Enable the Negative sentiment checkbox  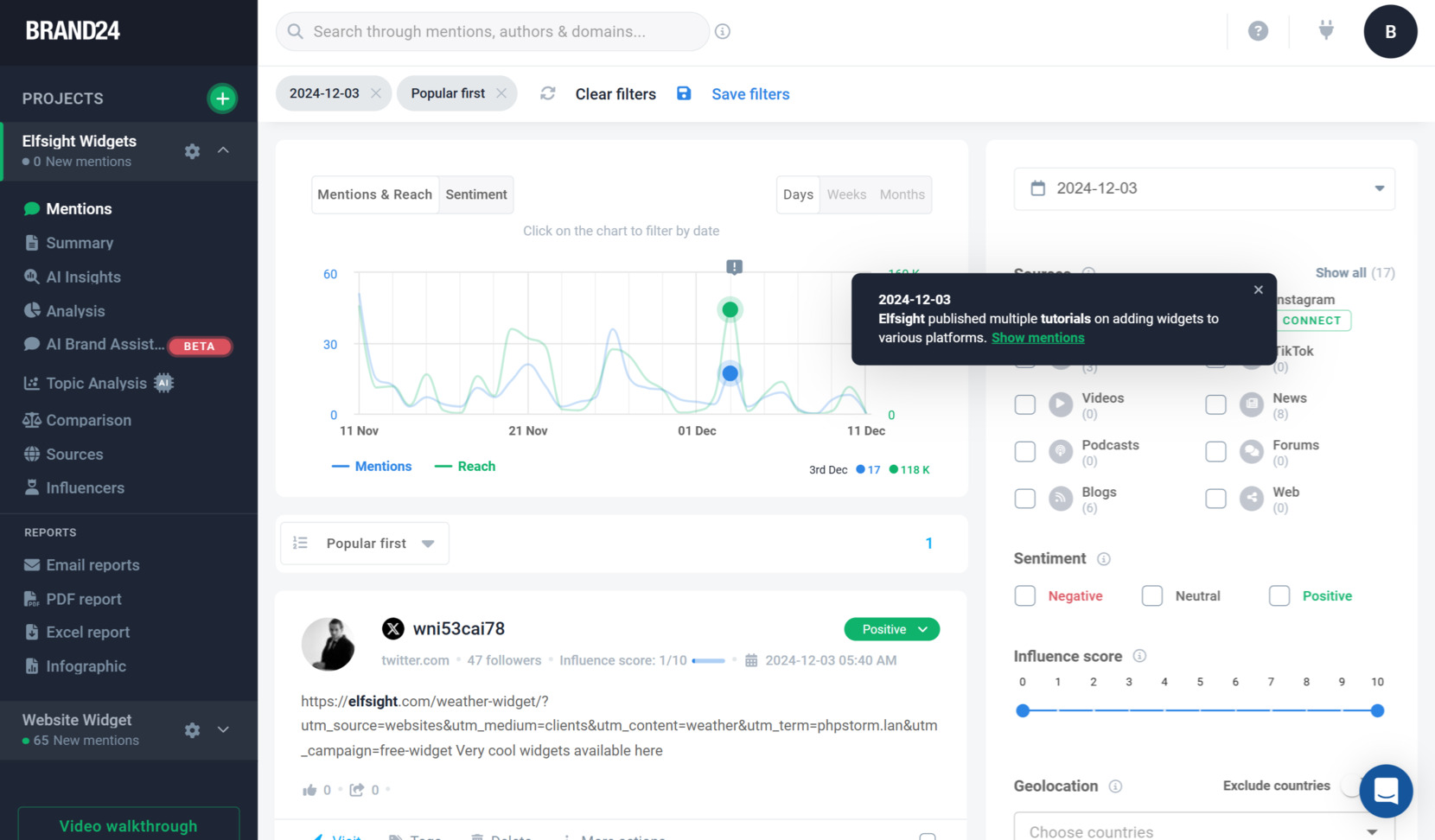(1024, 595)
